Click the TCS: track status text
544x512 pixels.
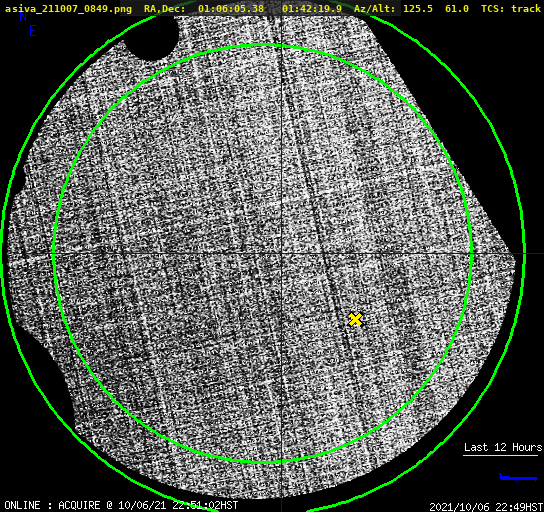(x=510, y=9)
